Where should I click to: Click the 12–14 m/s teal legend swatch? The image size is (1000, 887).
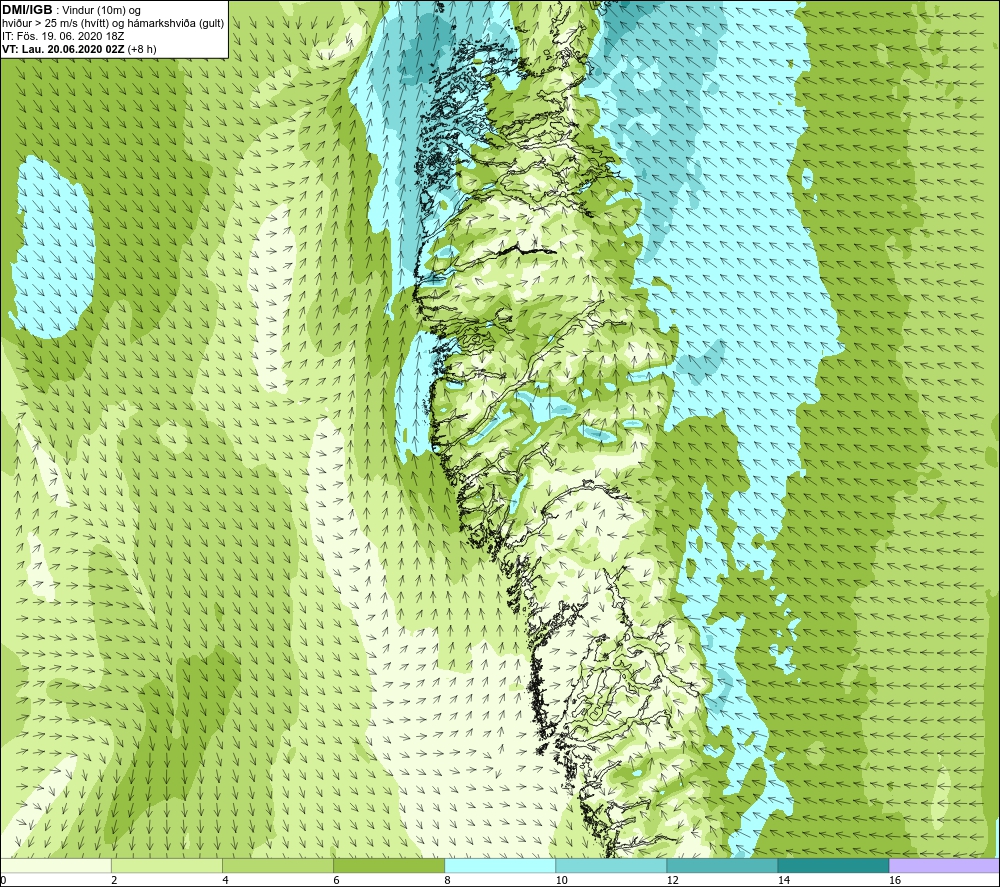click(722, 865)
